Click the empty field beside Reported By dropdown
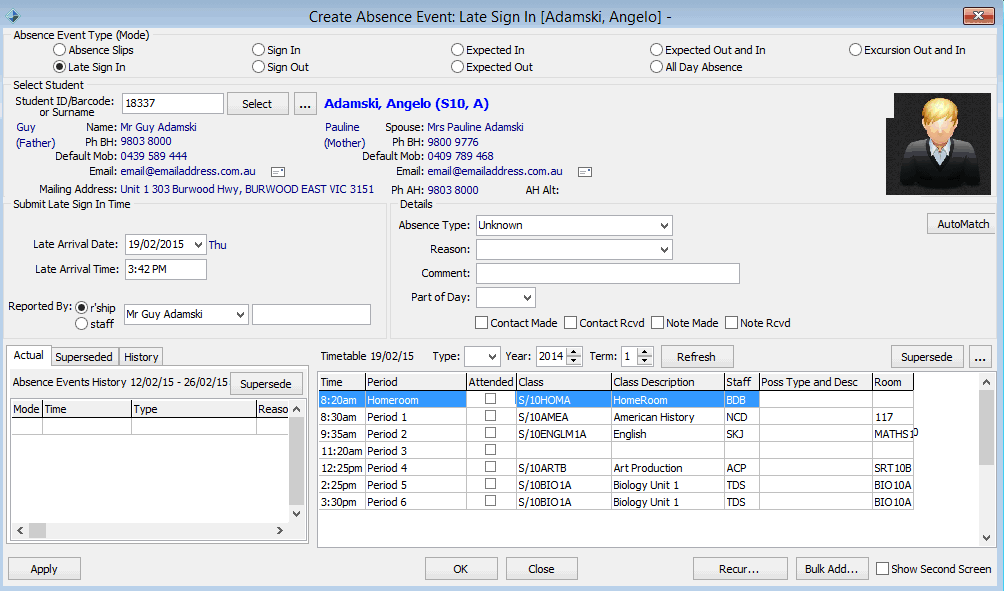This screenshot has height=591, width=1004. 311,314
